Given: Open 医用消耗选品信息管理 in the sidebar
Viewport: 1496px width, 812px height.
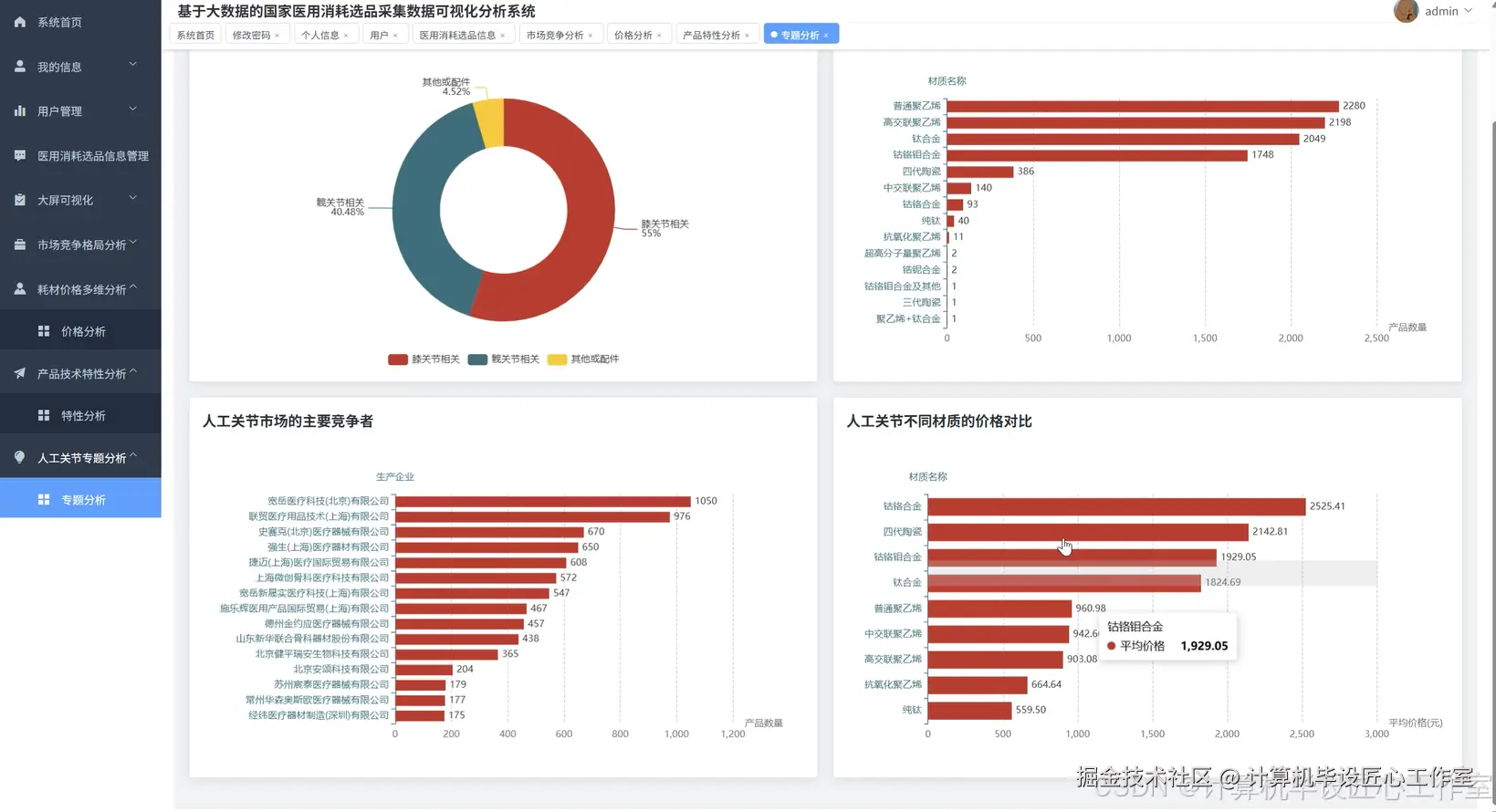Looking at the screenshot, I should pyautogui.click(x=80, y=155).
